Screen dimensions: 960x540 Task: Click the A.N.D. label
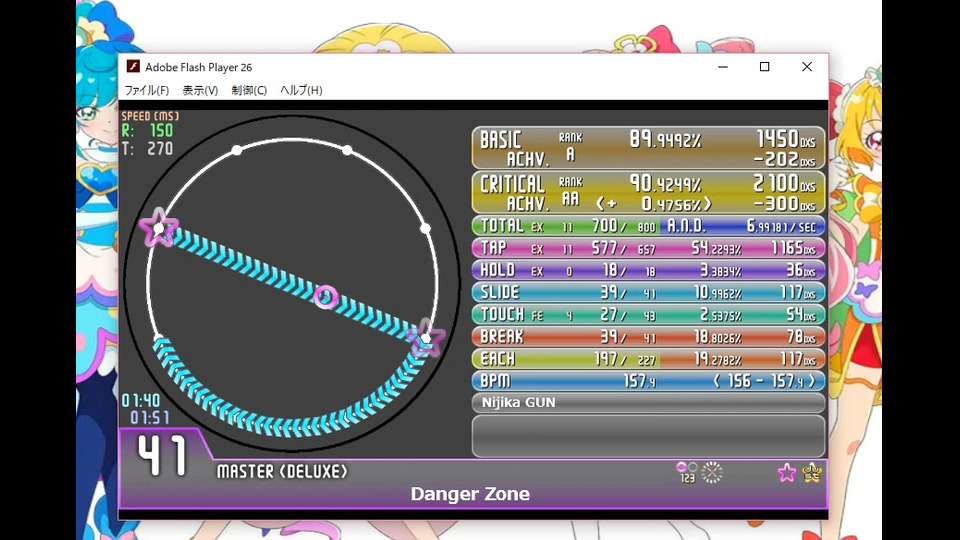[x=686, y=226]
